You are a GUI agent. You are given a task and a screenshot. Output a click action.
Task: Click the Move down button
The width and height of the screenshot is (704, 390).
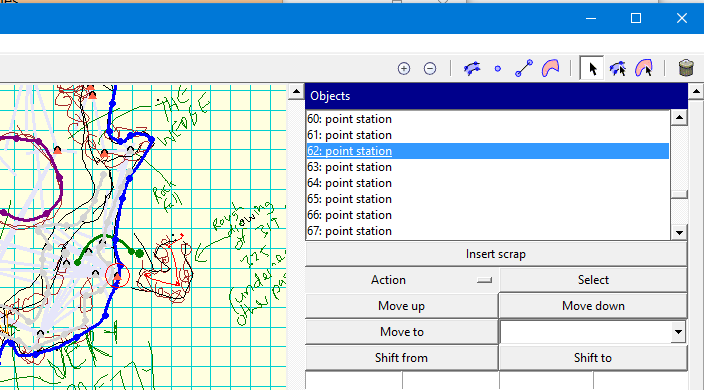(593, 306)
